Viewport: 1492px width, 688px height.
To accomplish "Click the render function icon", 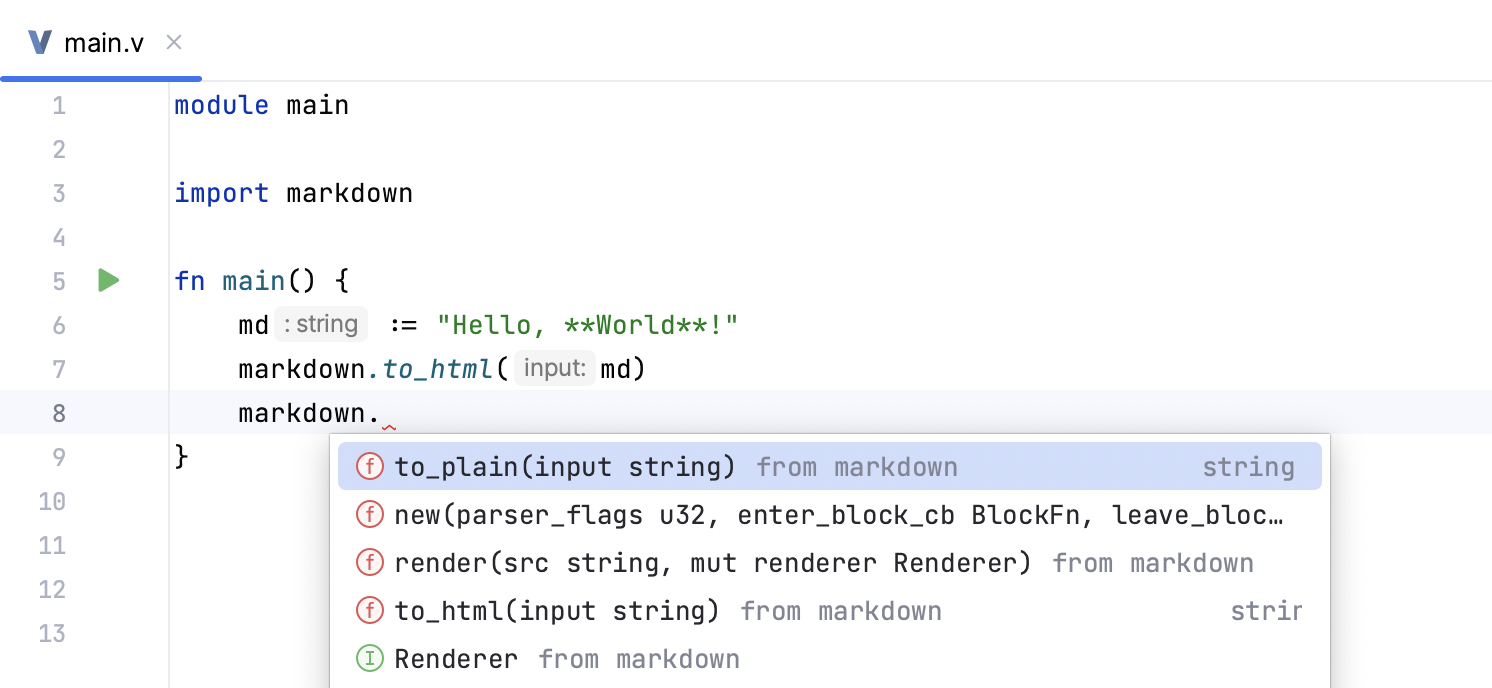I will 370,563.
